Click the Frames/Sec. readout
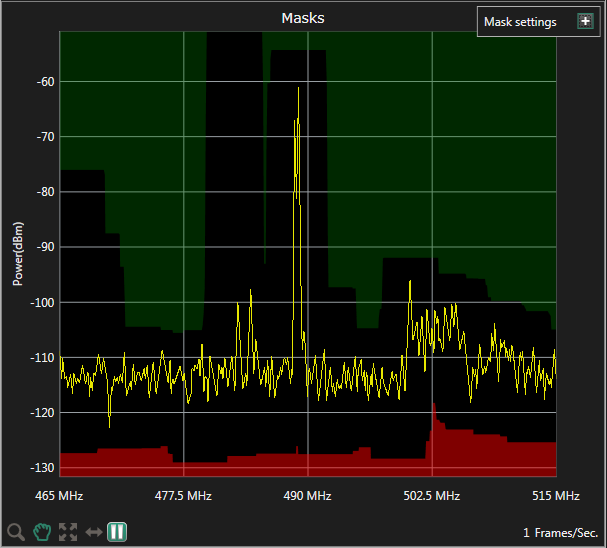The image size is (607, 548). (560, 533)
